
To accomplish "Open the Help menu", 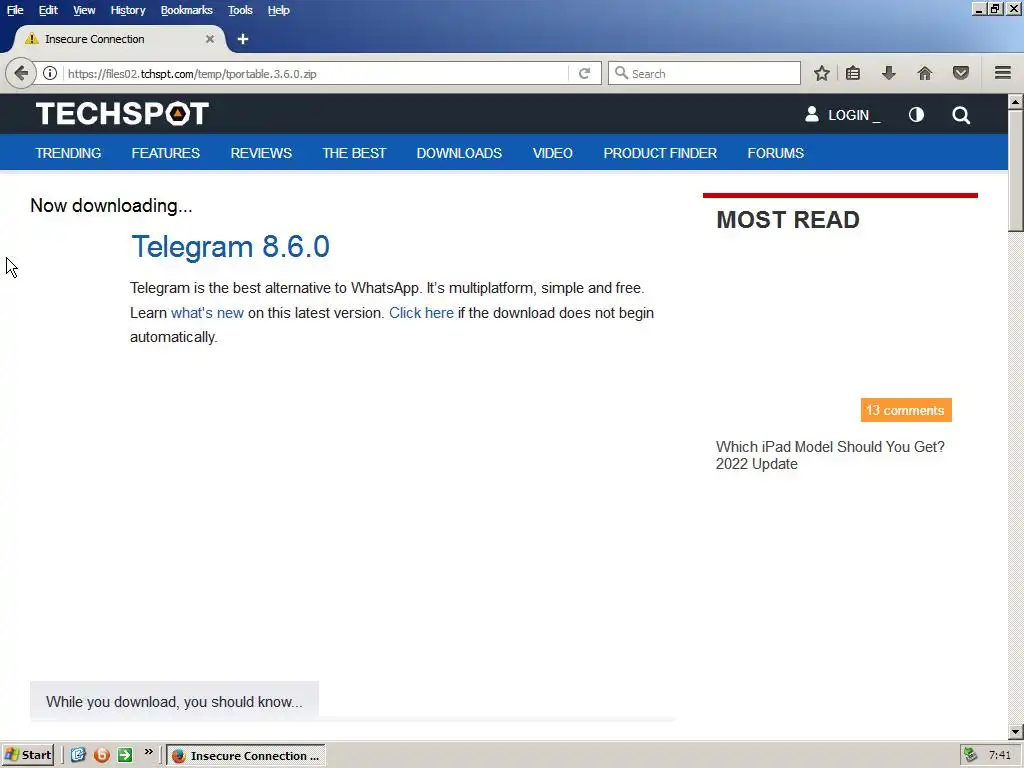I will pos(279,10).
